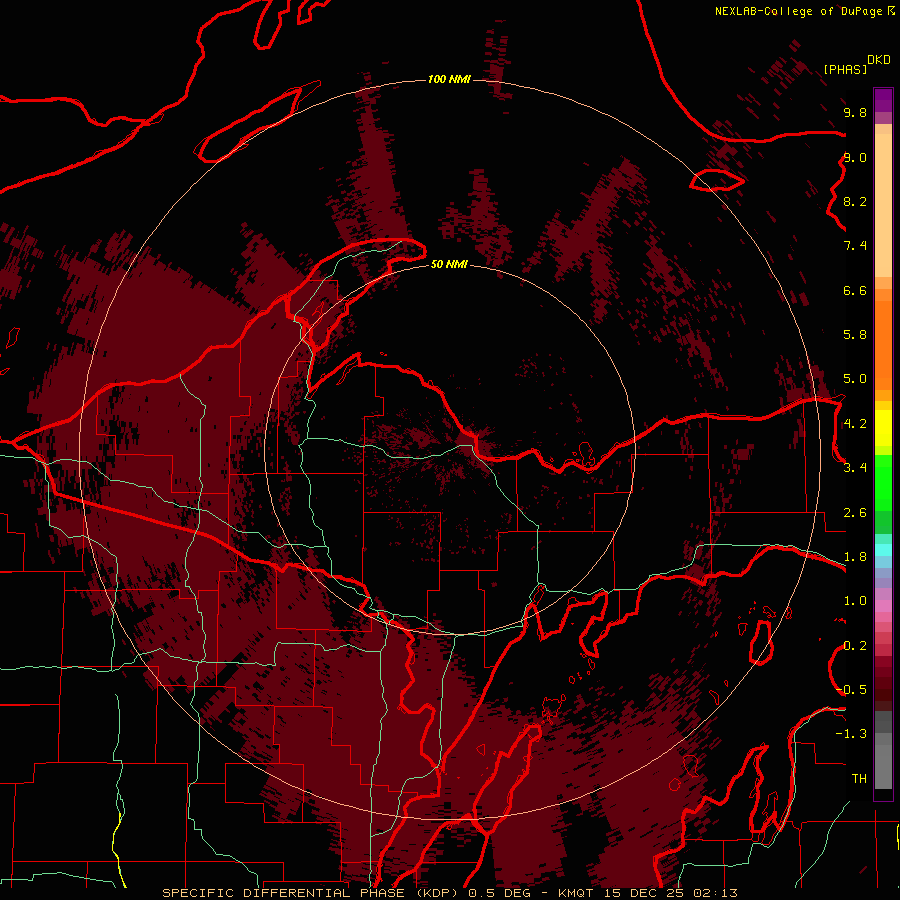Click the 3.4 value on color scale

855,467
